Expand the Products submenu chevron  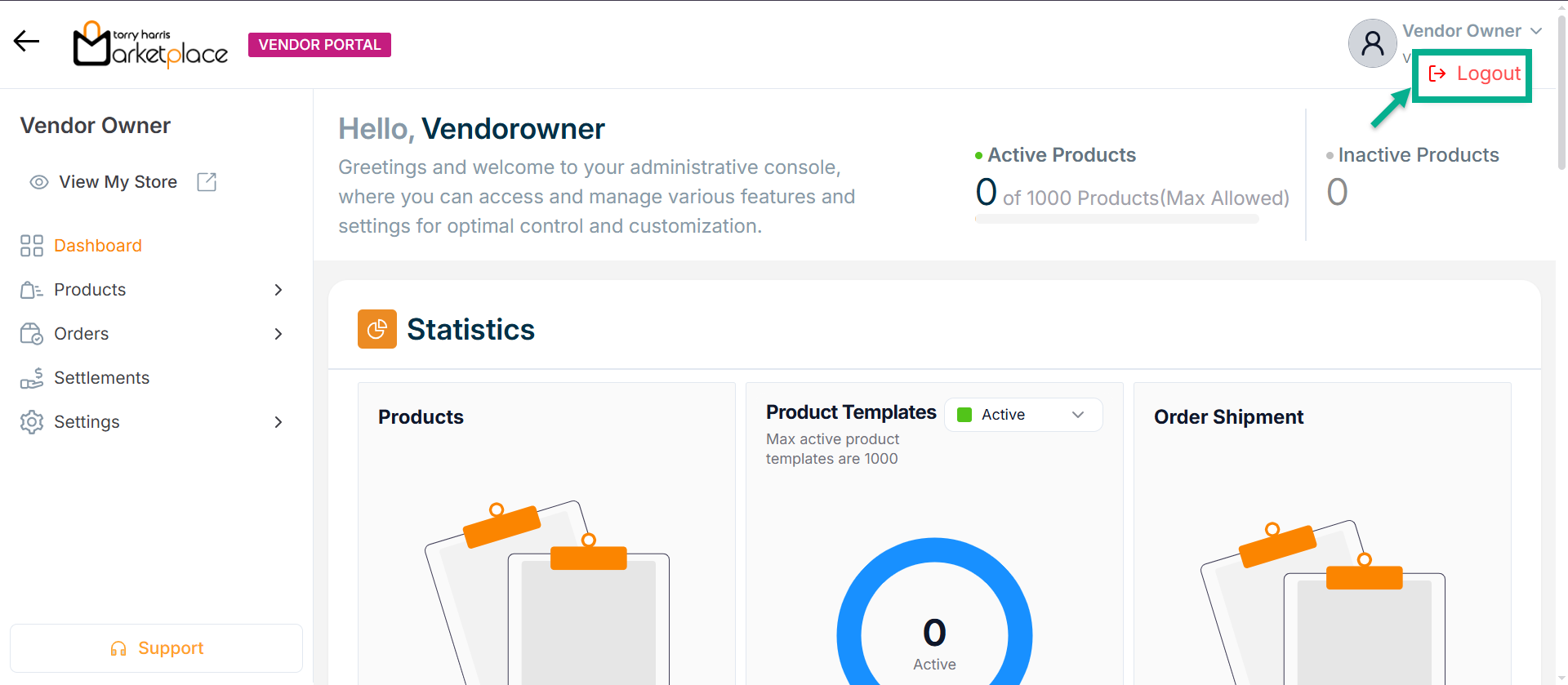pos(278,290)
